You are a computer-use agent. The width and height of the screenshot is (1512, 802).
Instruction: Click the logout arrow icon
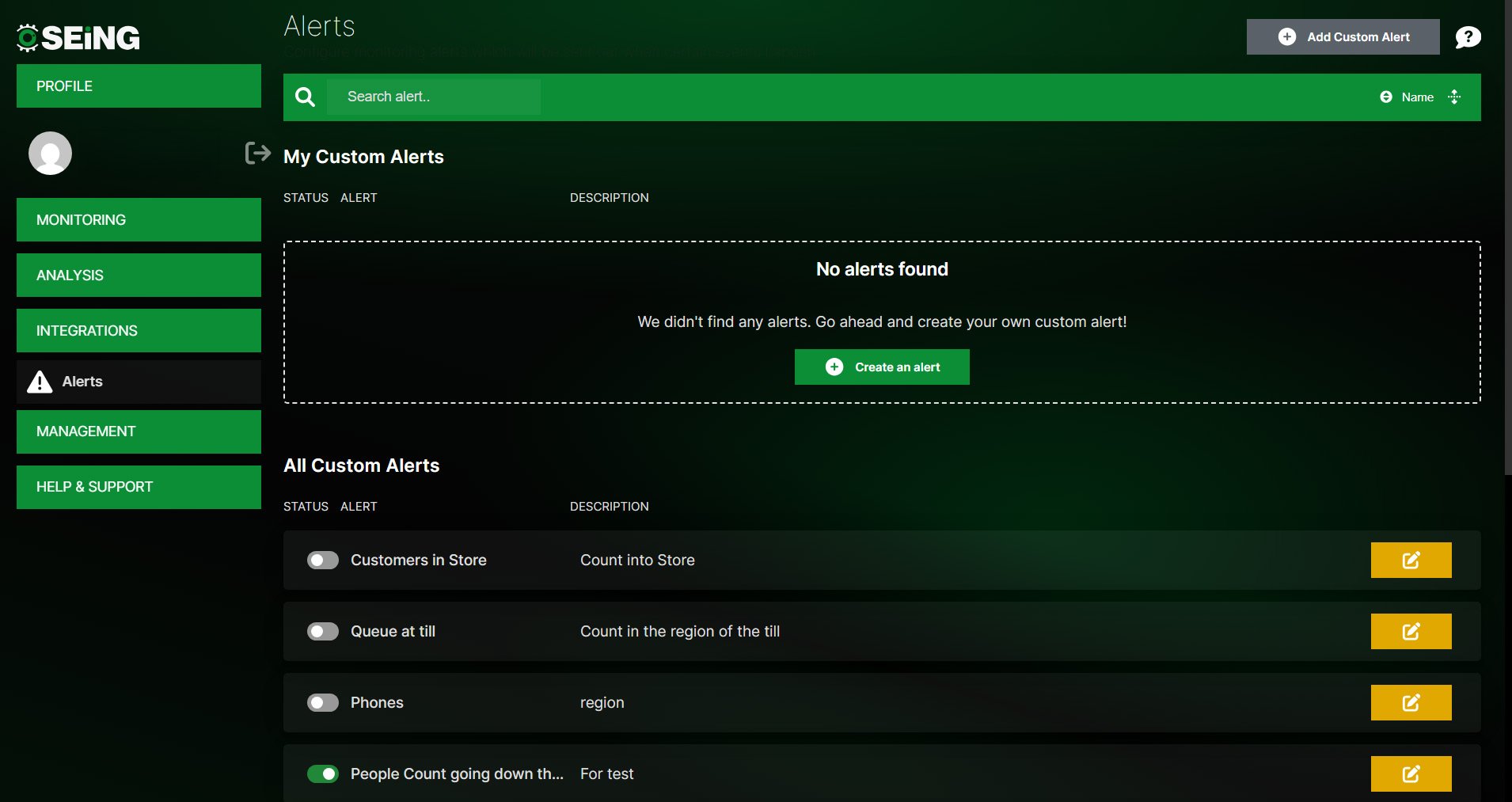(x=257, y=153)
